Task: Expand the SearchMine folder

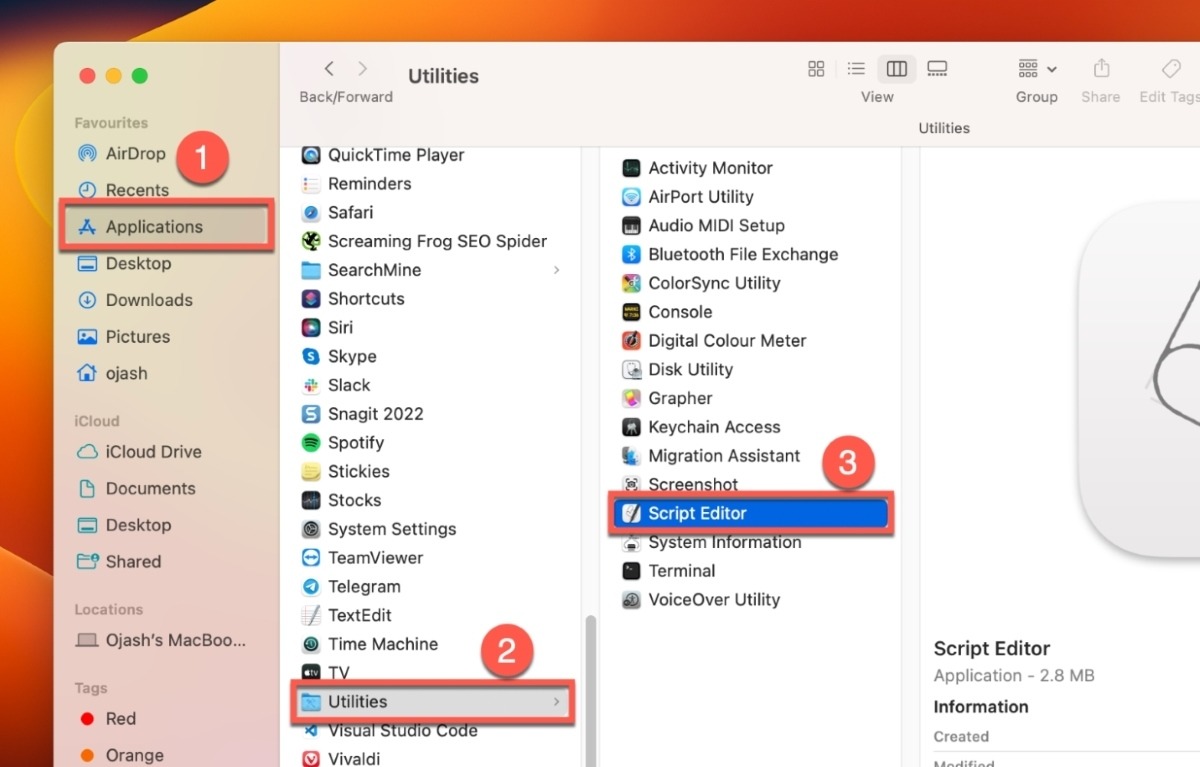Action: 557,270
